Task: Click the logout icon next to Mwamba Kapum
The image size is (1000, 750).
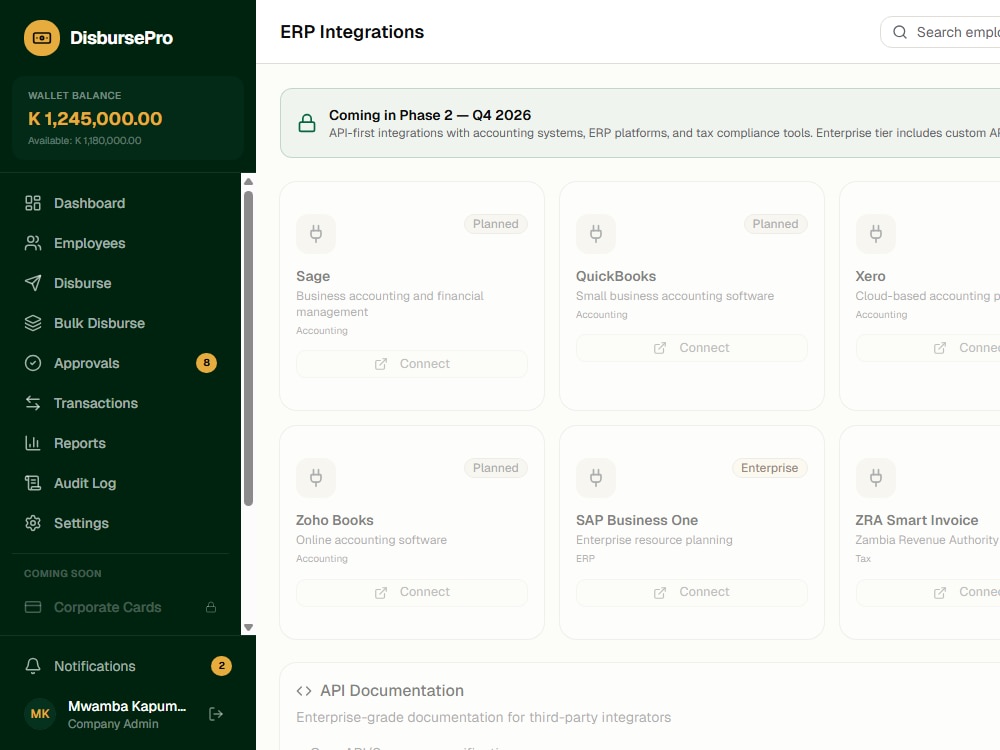Action: point(216,714)
